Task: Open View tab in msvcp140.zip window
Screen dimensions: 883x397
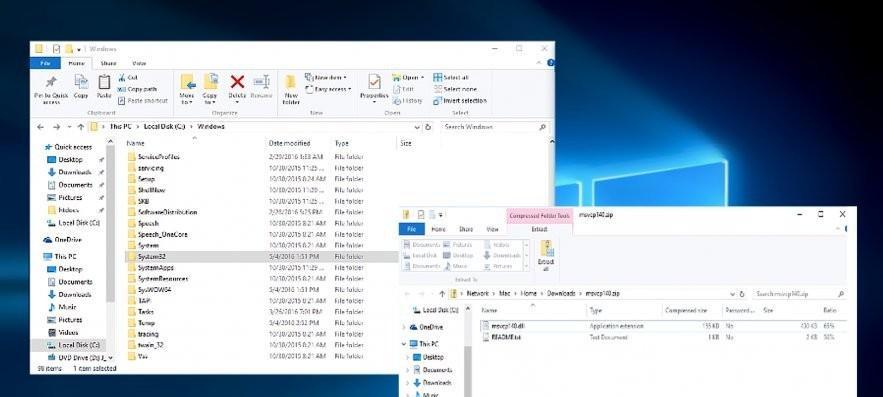Action: (x=492, y=229)
